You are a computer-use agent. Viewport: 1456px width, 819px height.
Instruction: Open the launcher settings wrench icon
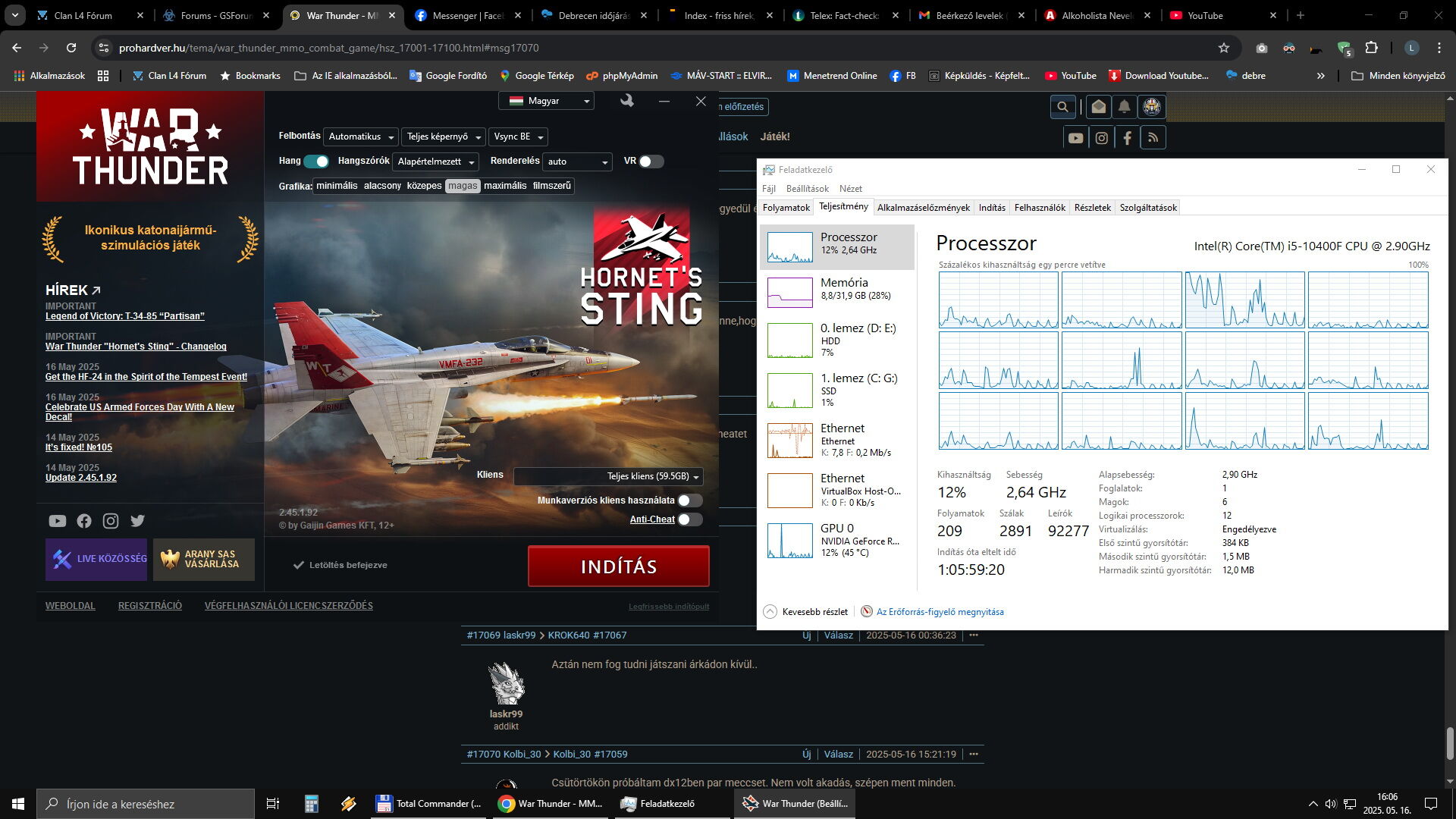[627, 101]
